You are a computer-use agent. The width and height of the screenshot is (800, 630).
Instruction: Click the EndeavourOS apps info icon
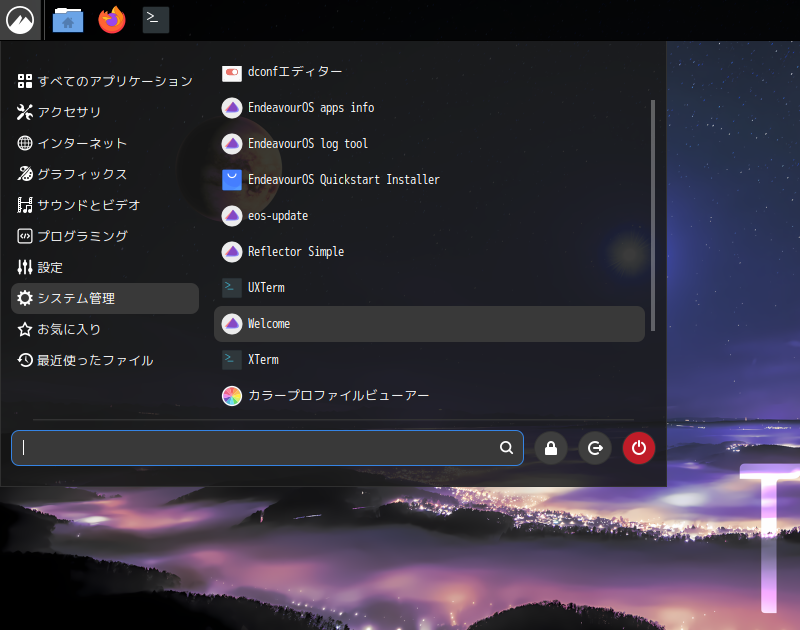[x=232, y=108]
